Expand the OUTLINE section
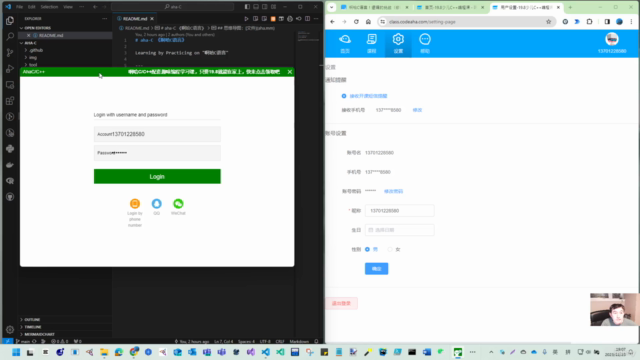This screenshot has height=360, width=640. point(32,320)
